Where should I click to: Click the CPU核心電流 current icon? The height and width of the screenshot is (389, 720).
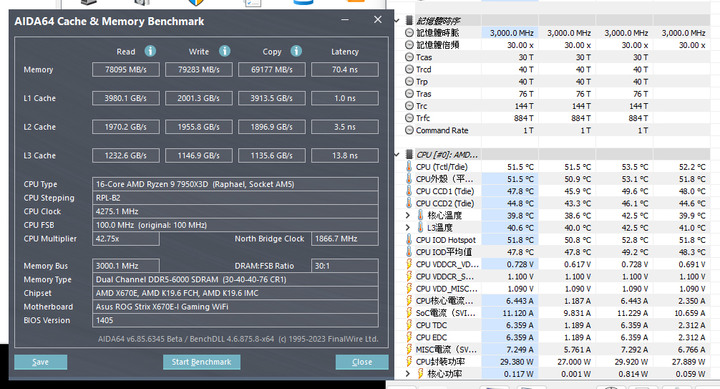pyautogui.click(x=409, y=301)
